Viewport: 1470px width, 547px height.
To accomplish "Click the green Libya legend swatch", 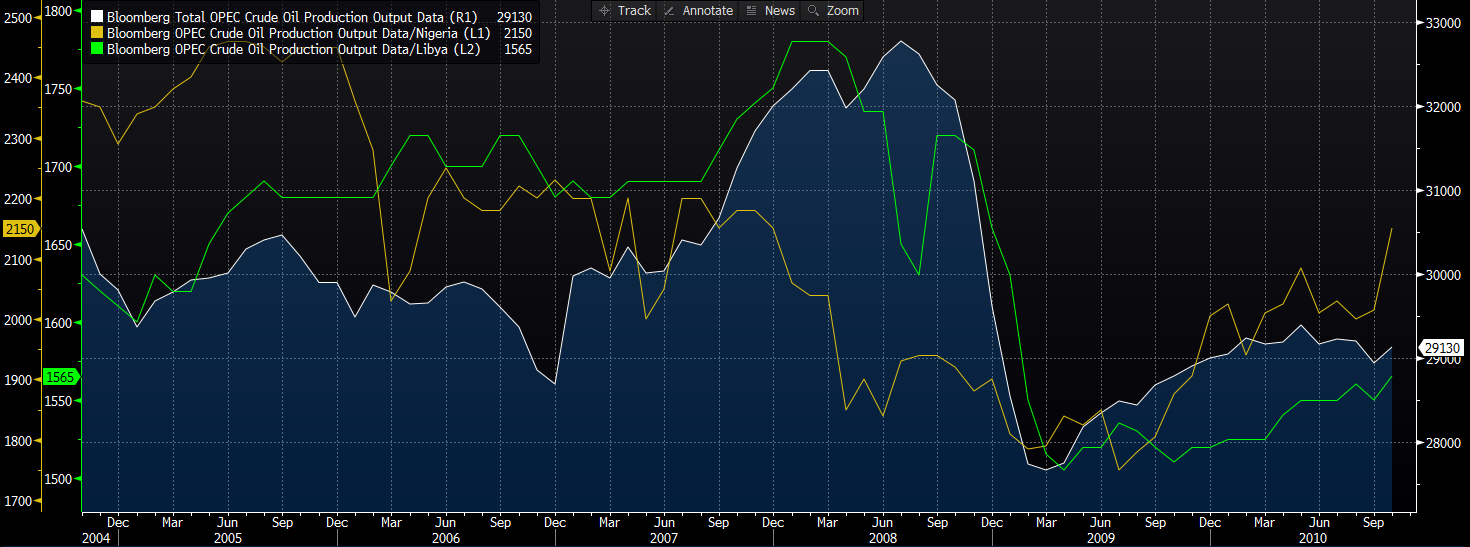I will click(x=97, y=49).
